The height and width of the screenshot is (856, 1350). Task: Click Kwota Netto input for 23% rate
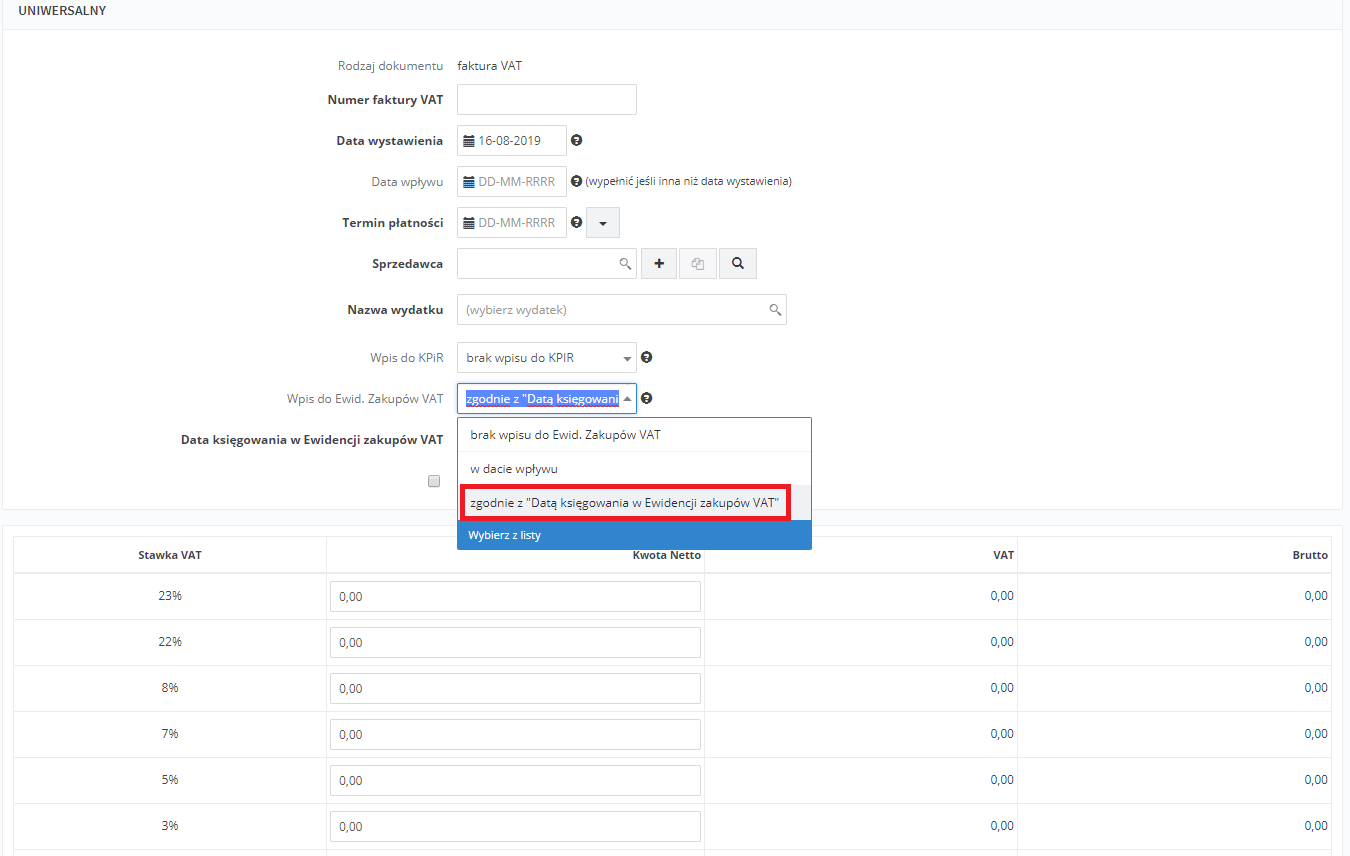point(515,596)
